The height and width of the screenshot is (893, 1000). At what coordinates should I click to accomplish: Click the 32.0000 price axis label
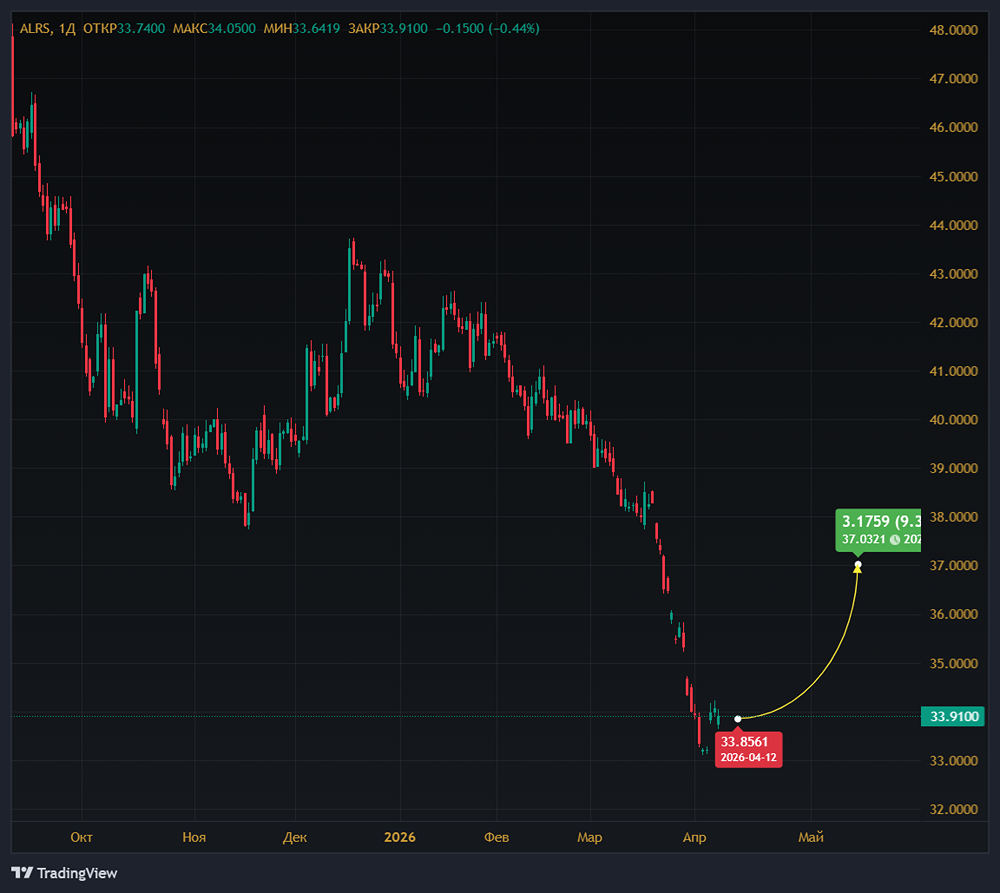click(x=953, y=809)
